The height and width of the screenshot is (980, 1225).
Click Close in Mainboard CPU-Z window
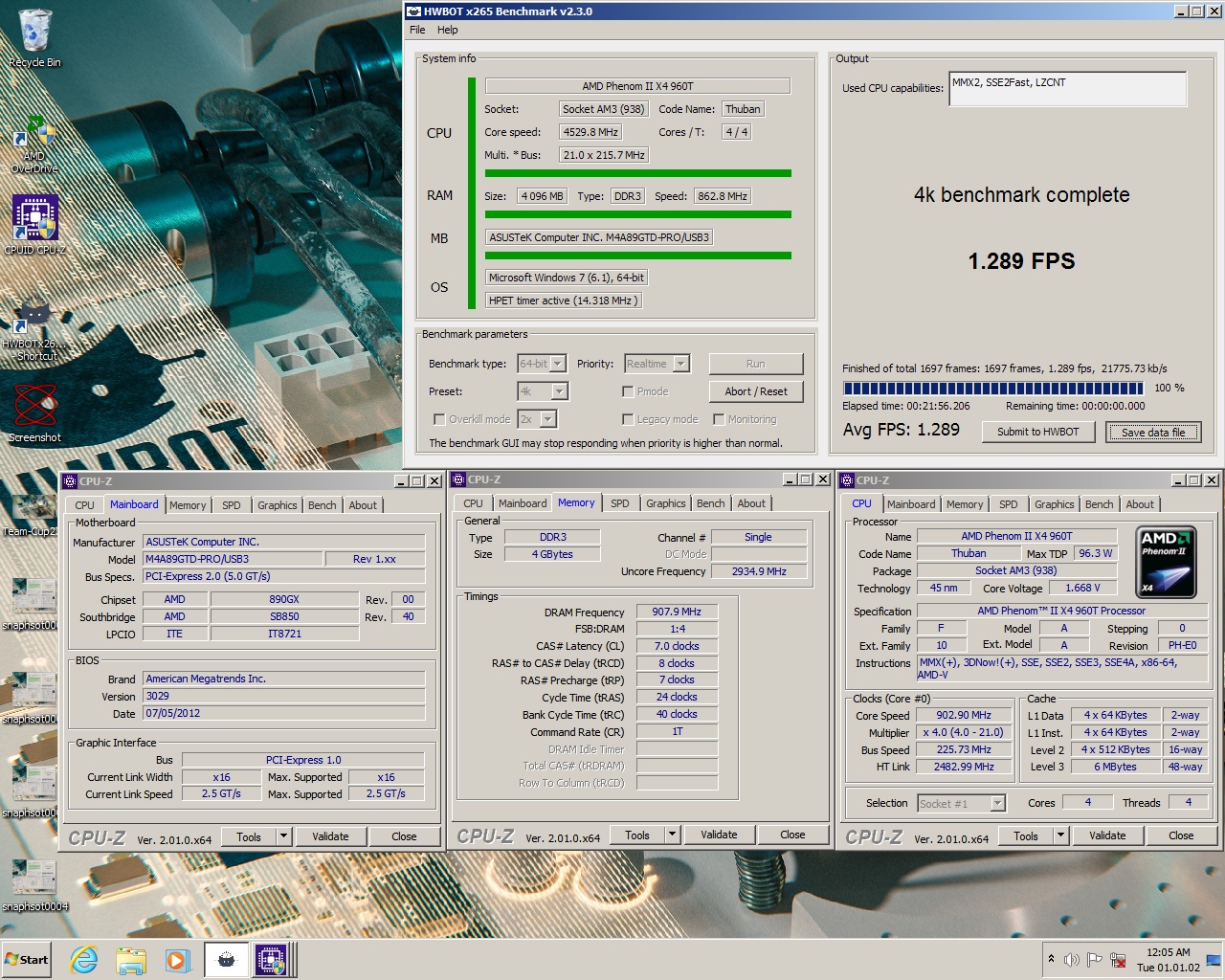click(404, 836)
